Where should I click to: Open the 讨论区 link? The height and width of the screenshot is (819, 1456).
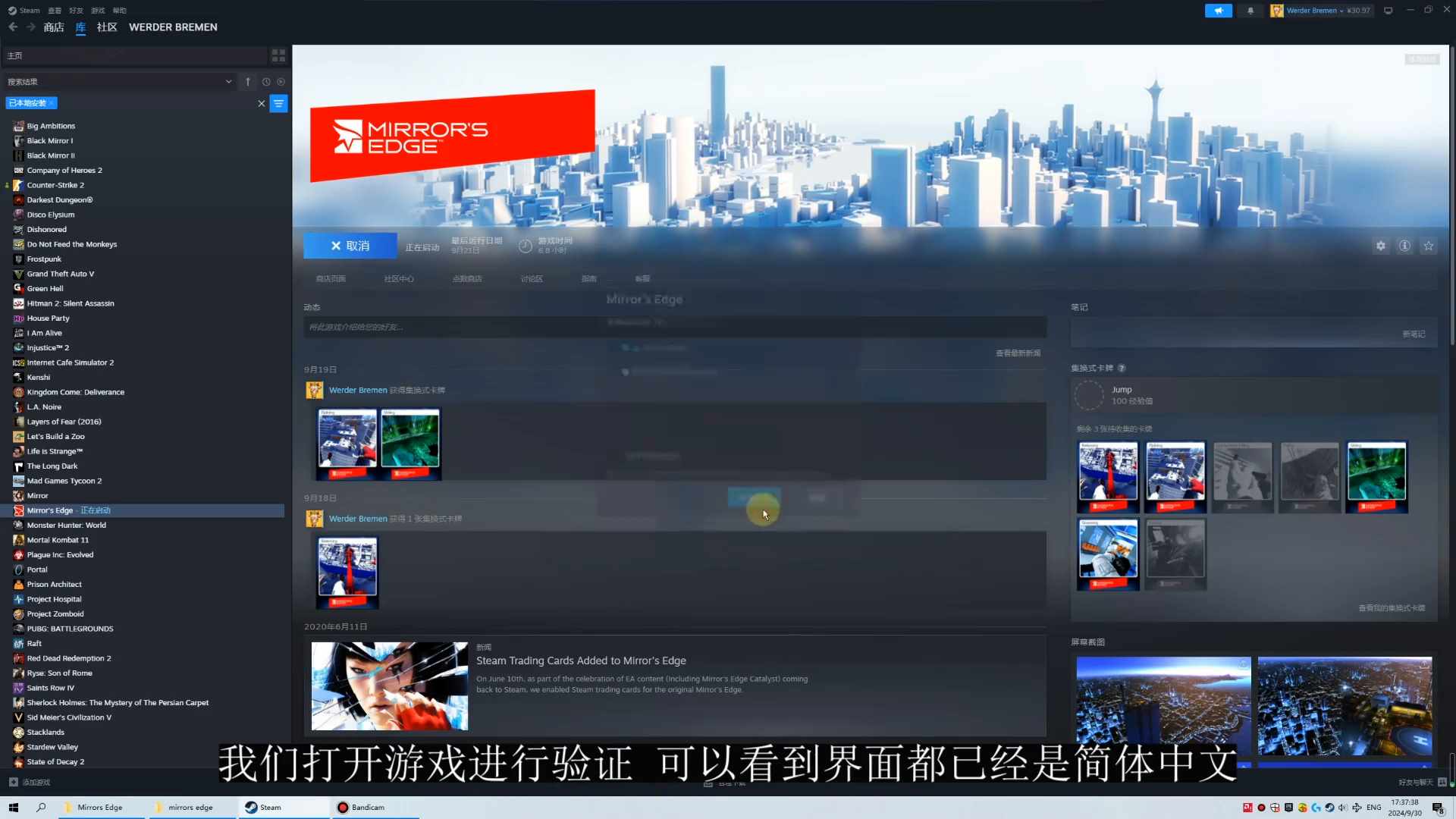click(532, 279)
